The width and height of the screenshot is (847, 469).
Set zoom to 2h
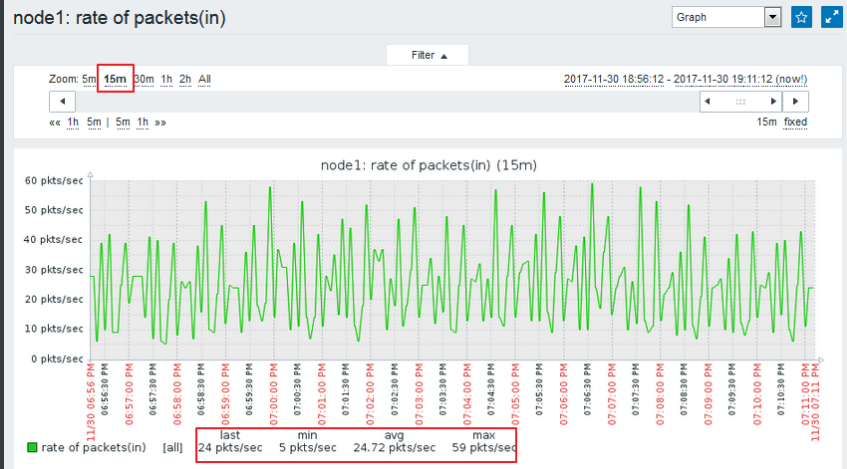coord(185,79)
